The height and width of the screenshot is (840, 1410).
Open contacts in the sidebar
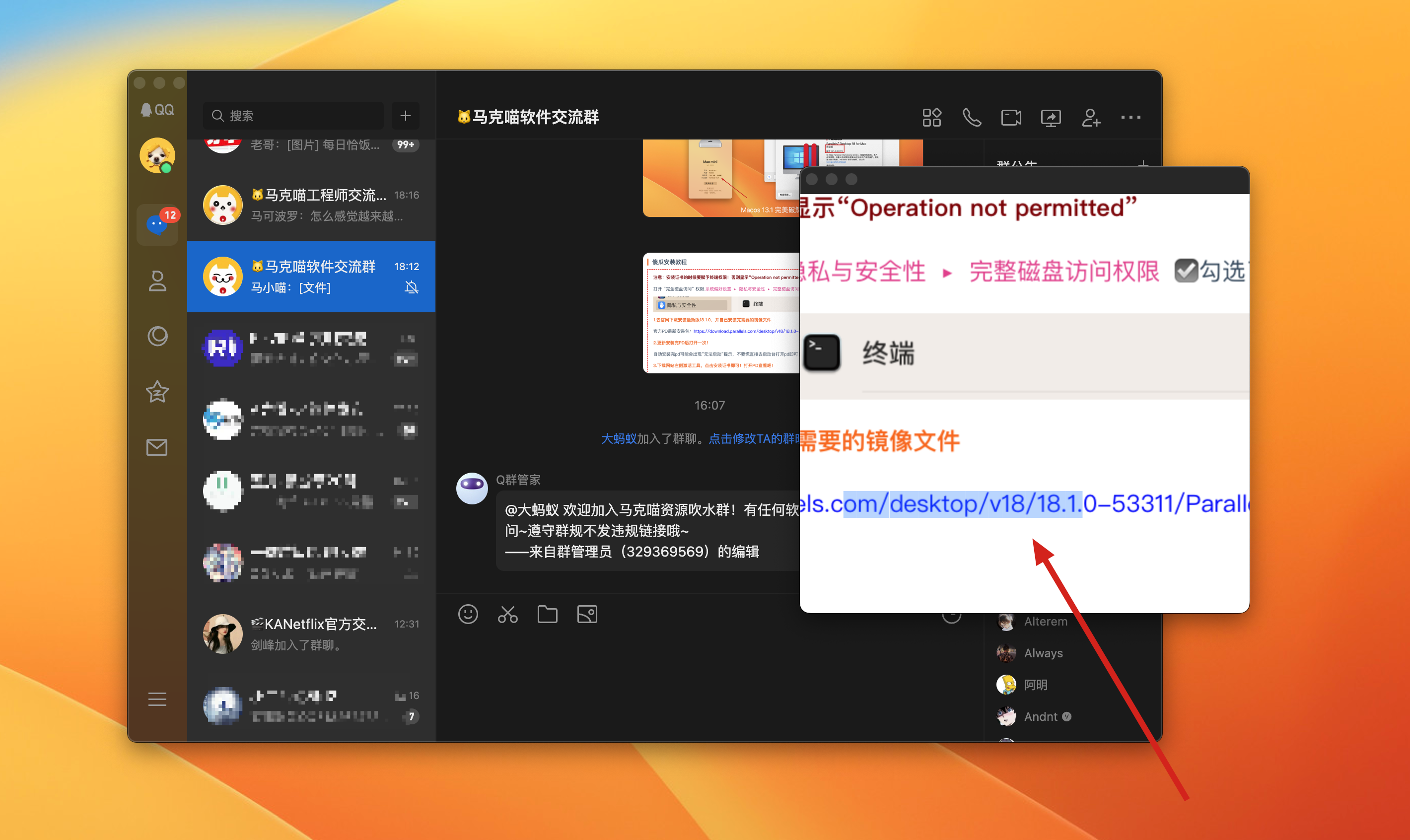(157, 281)
